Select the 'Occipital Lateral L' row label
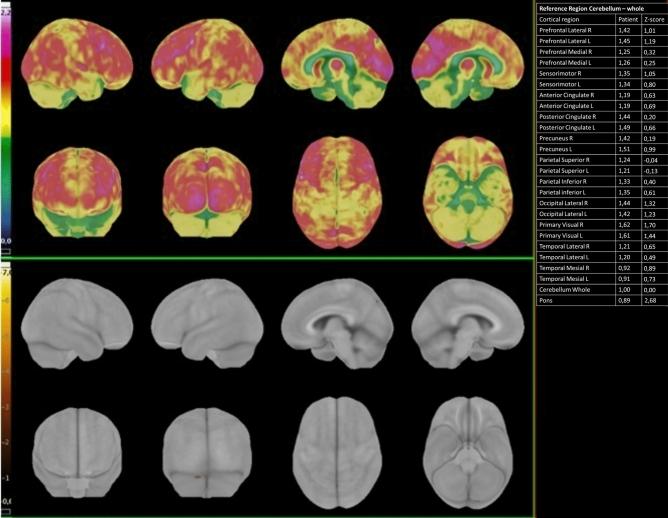Screen dimensions: 668x518 [x=563, y=214]
